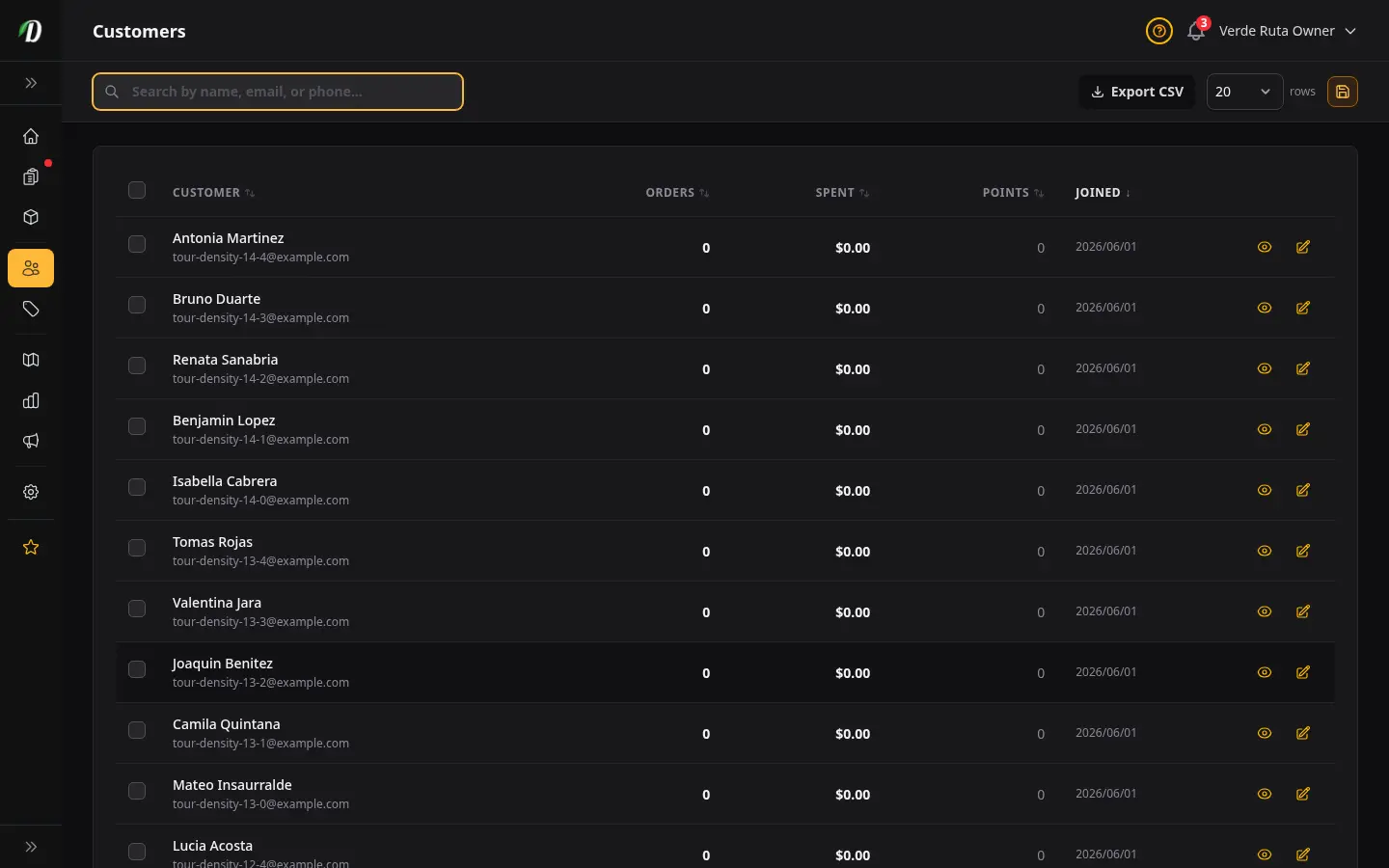Open the notifications bell with badge 3

[1196, 31]
